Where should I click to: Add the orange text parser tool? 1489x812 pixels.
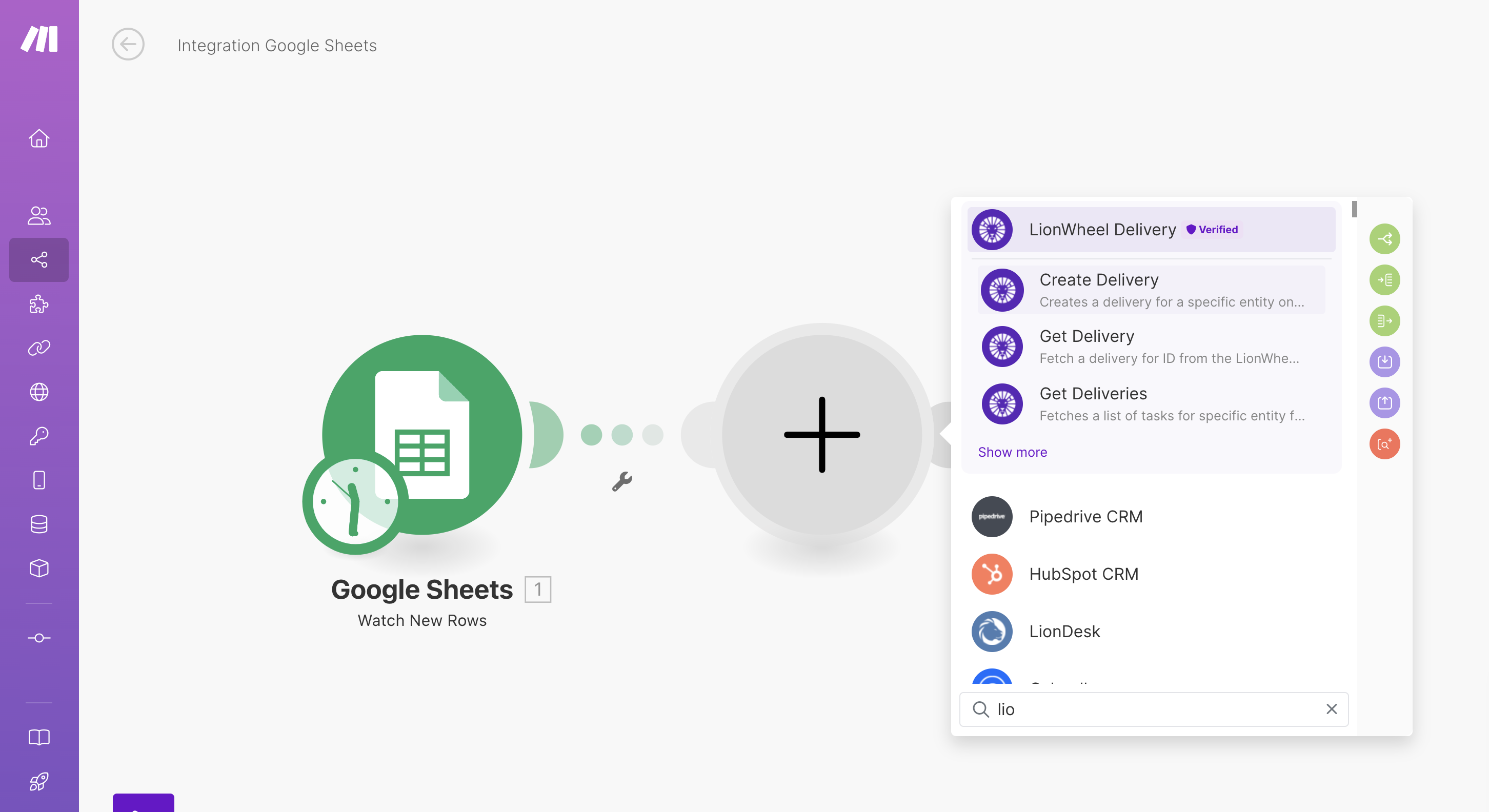(1385, 444)
